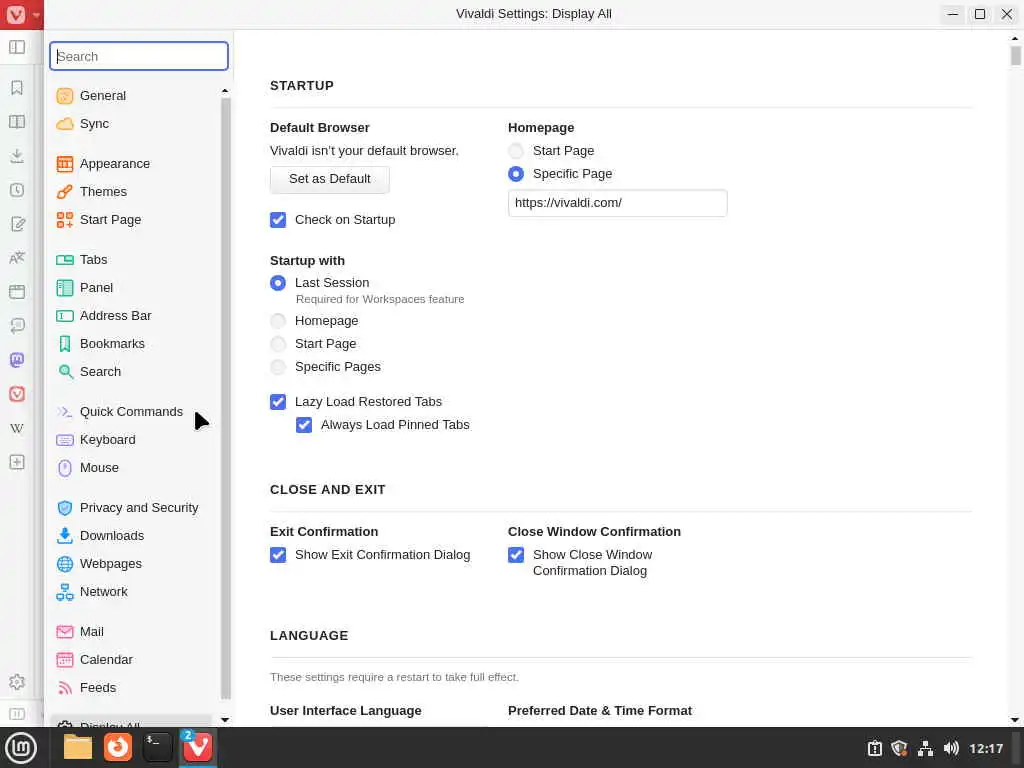Toggle Lazy Load Restored Tabs checkbox
Image resolution: width=1024 pixels, height=768 pixels.
[278, 402]
